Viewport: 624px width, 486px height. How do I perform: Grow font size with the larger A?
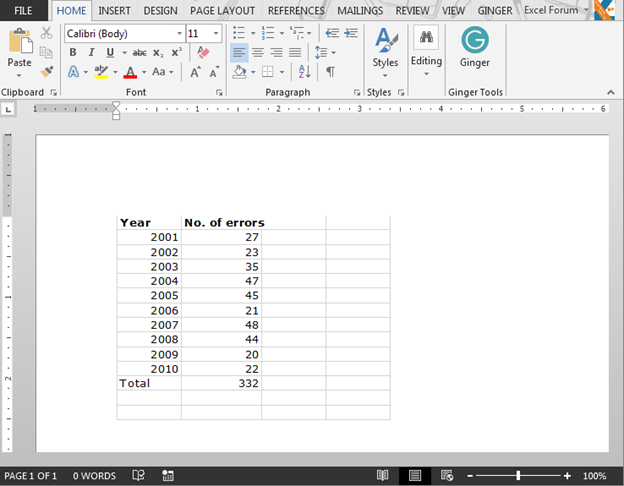point(195,72)
